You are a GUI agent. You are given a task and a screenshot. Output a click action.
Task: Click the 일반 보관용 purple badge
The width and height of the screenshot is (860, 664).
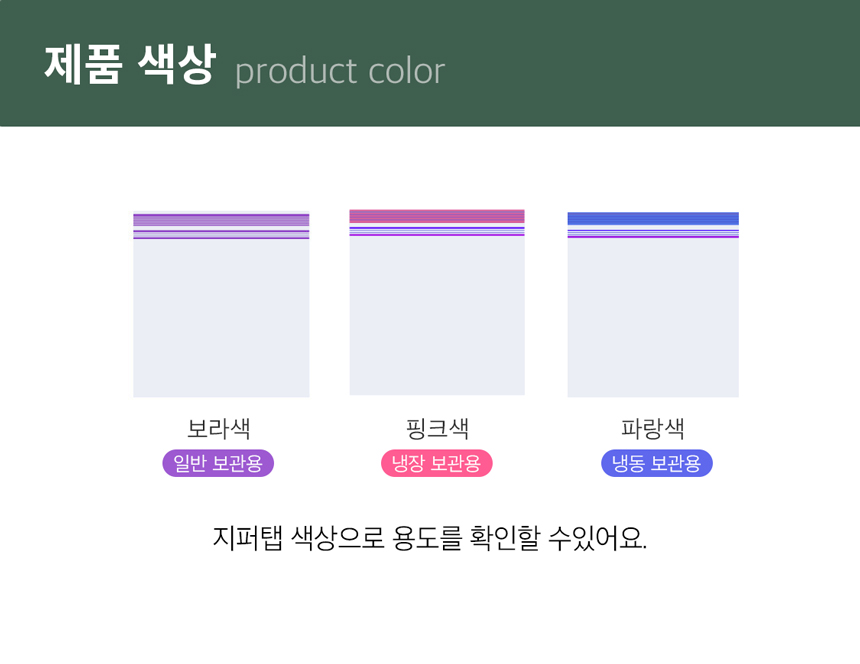click(218, 463)
